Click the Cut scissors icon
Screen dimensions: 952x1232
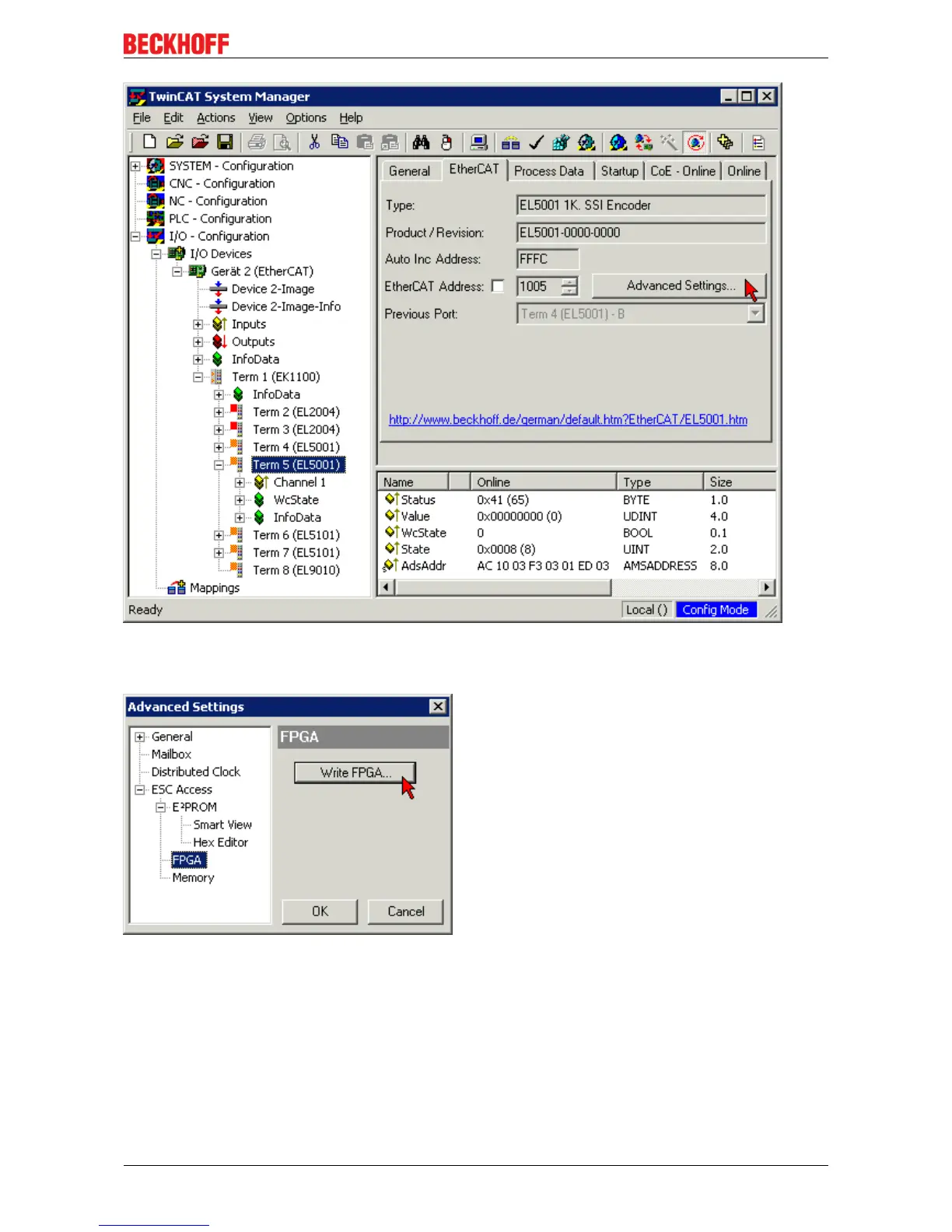click(314, 142)
